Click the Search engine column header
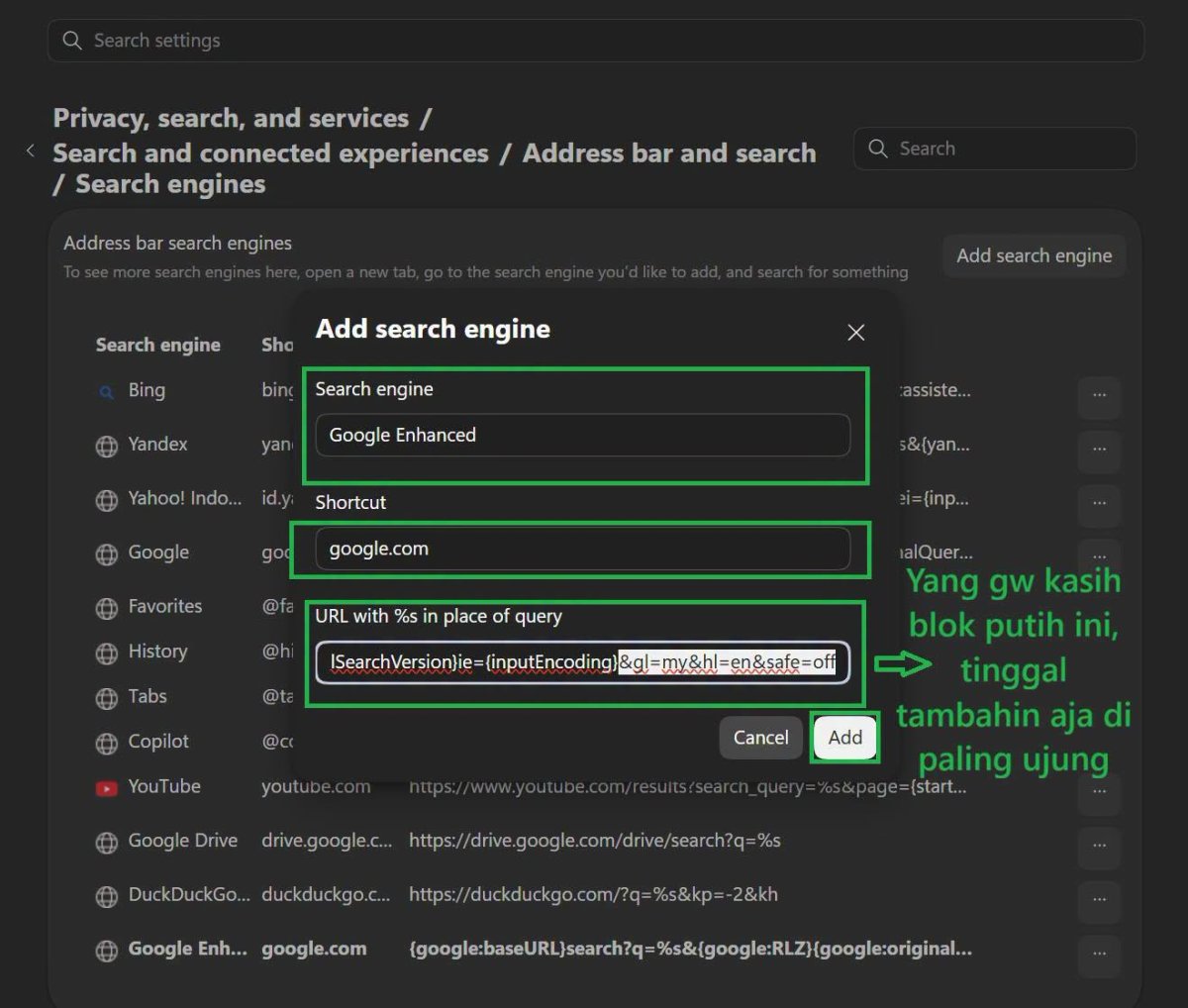The image size is (1188, 1008). pos(158,345)
